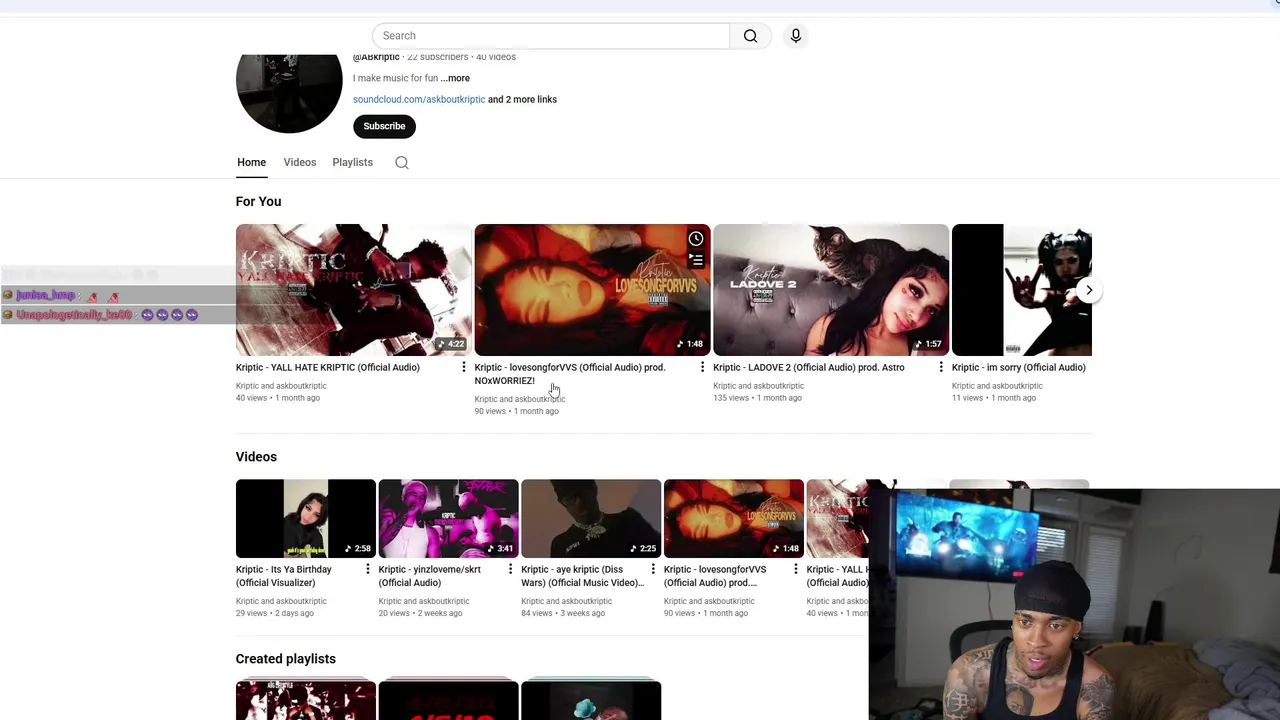Image resolution: width=1280 pixels, height=720 pixels.
Task: Expand channel description with ...more
Action: point(455,78)
